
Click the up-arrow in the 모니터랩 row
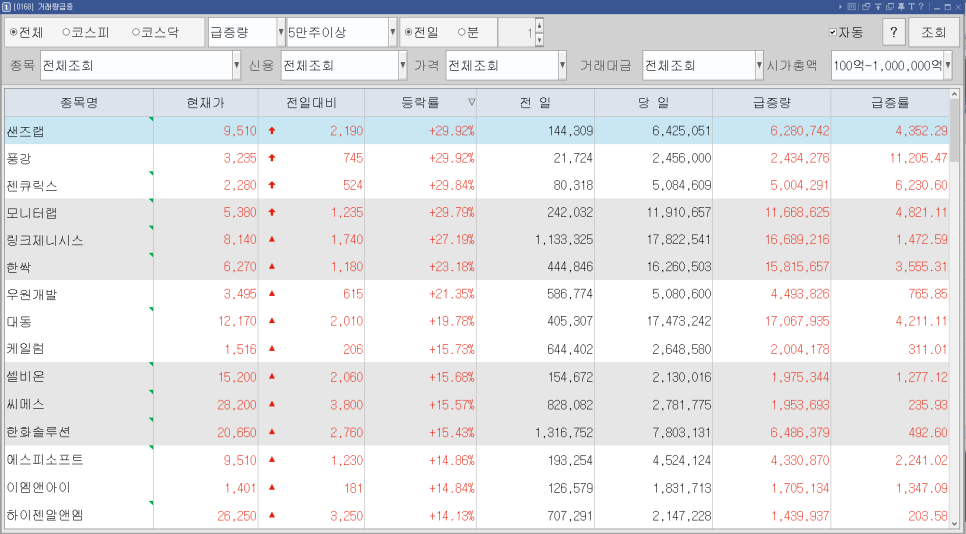pos(272,212)
